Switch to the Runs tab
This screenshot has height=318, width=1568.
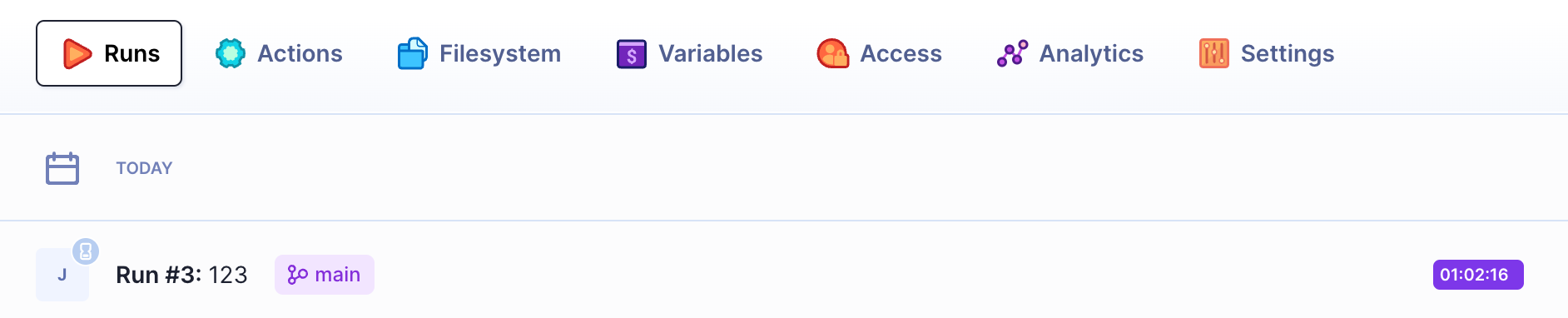pos(109,53)
